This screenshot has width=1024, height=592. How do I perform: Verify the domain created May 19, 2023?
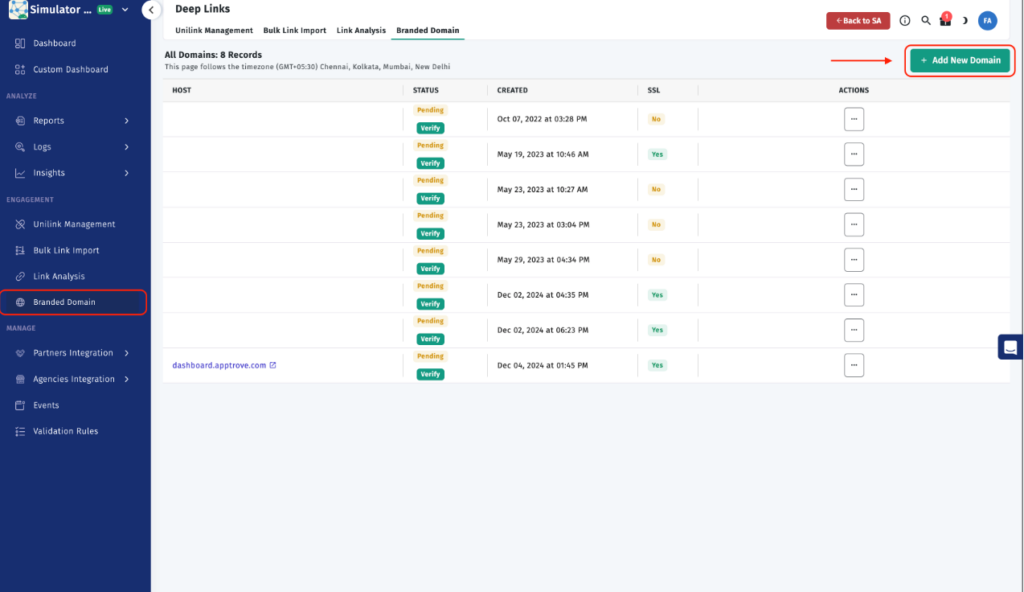click(x=430, y=163)
